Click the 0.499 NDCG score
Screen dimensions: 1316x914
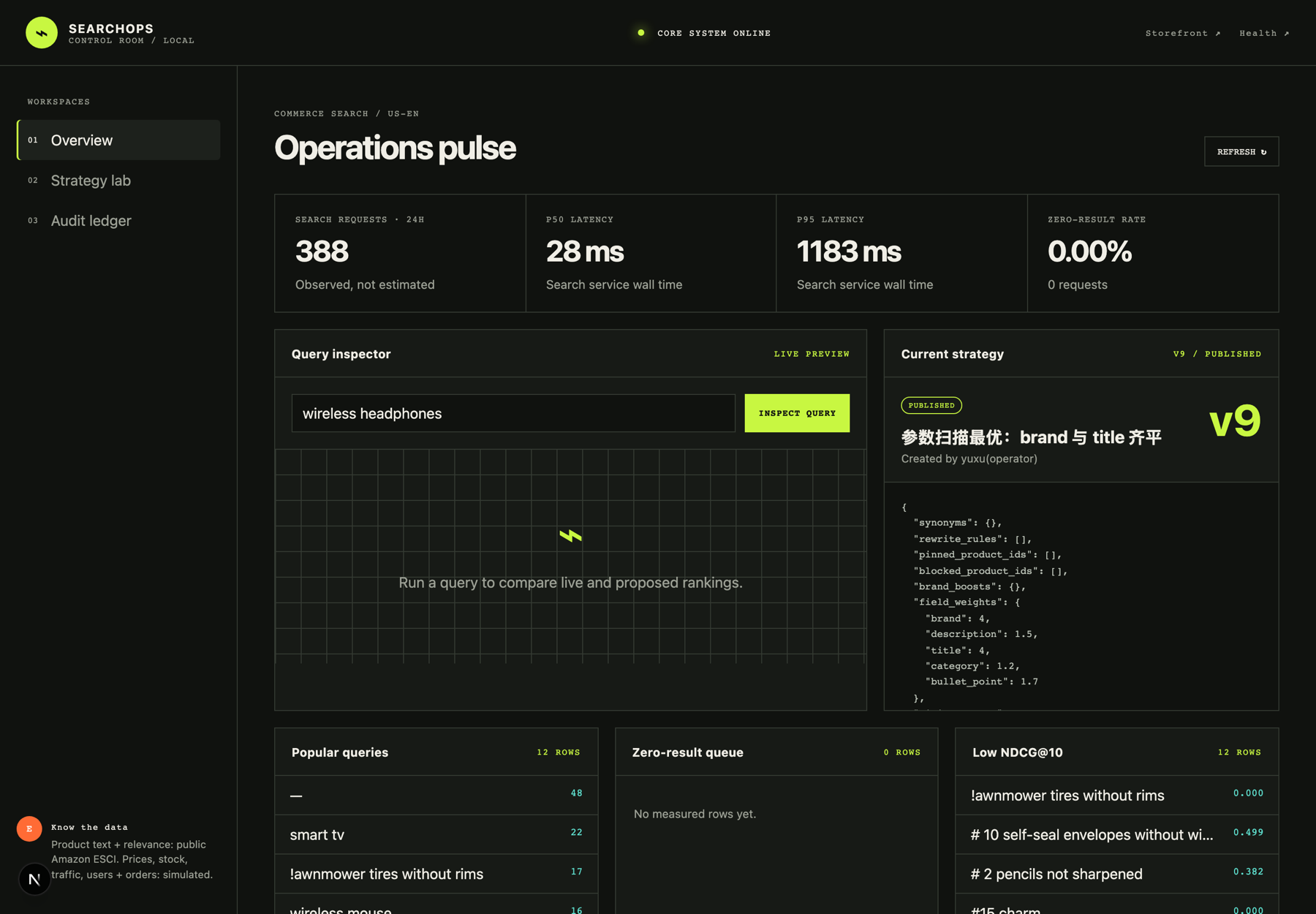pyautogui.click(x=1248, y=833)
